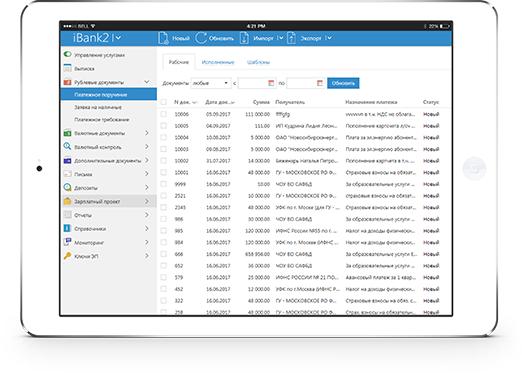The height and width of the screenshot is (373, 522).
Task: Click the Экспорт icon in toolbar
Action: (x=291, y=38)
